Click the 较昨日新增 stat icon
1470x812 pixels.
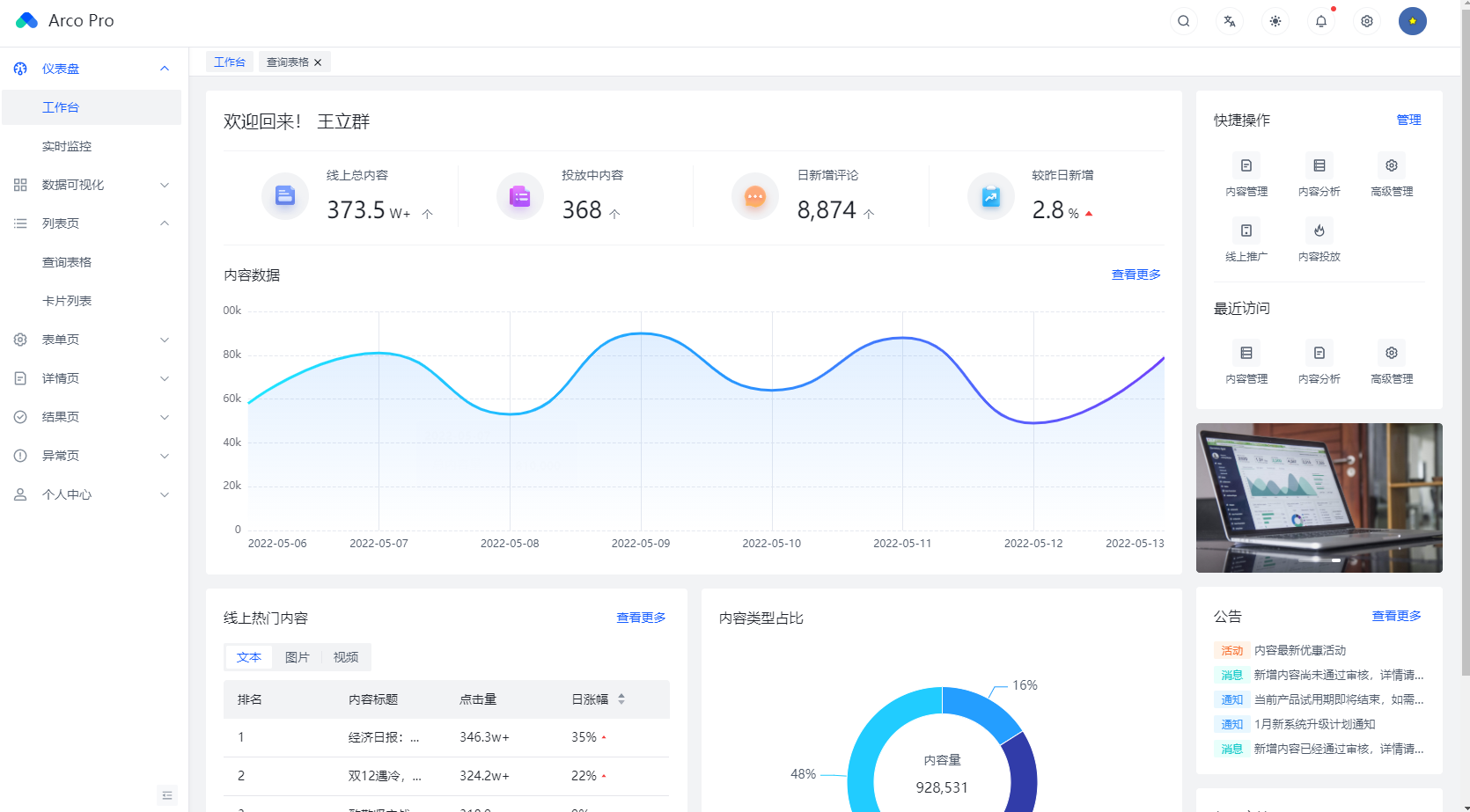[991, 195]
